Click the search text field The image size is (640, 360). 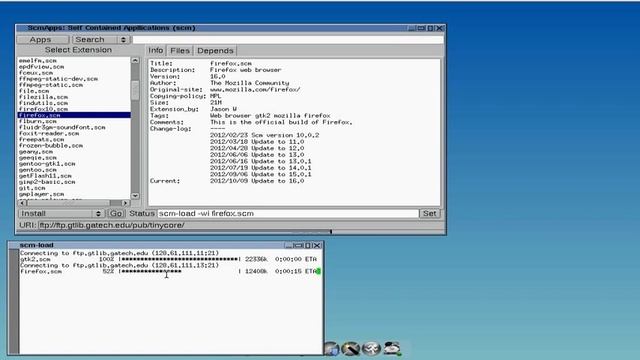coord(288,40)
